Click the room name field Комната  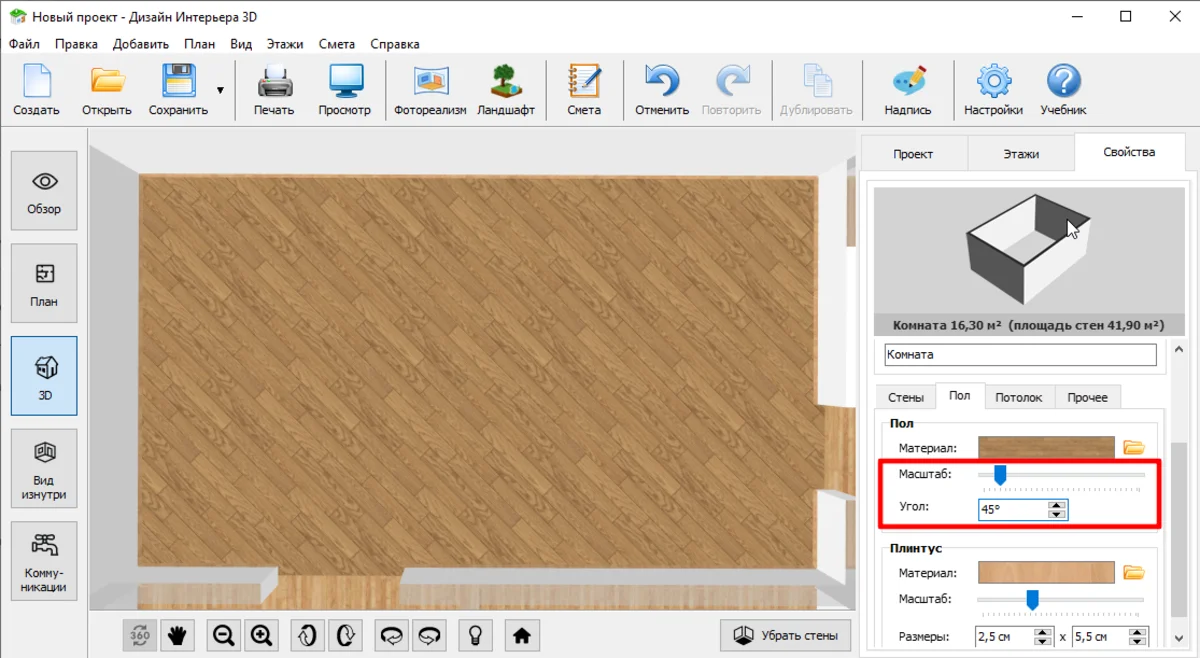(x=1020, y=354)
